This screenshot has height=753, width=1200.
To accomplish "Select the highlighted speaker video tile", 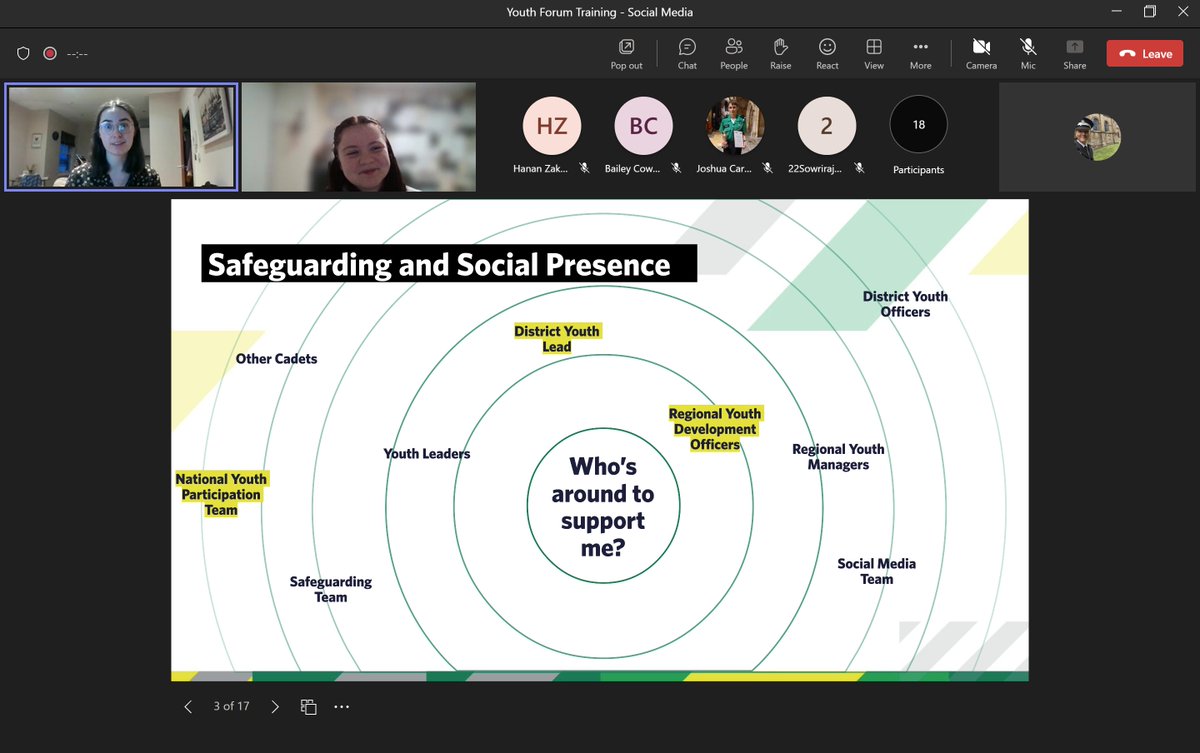I will (121, 137).
